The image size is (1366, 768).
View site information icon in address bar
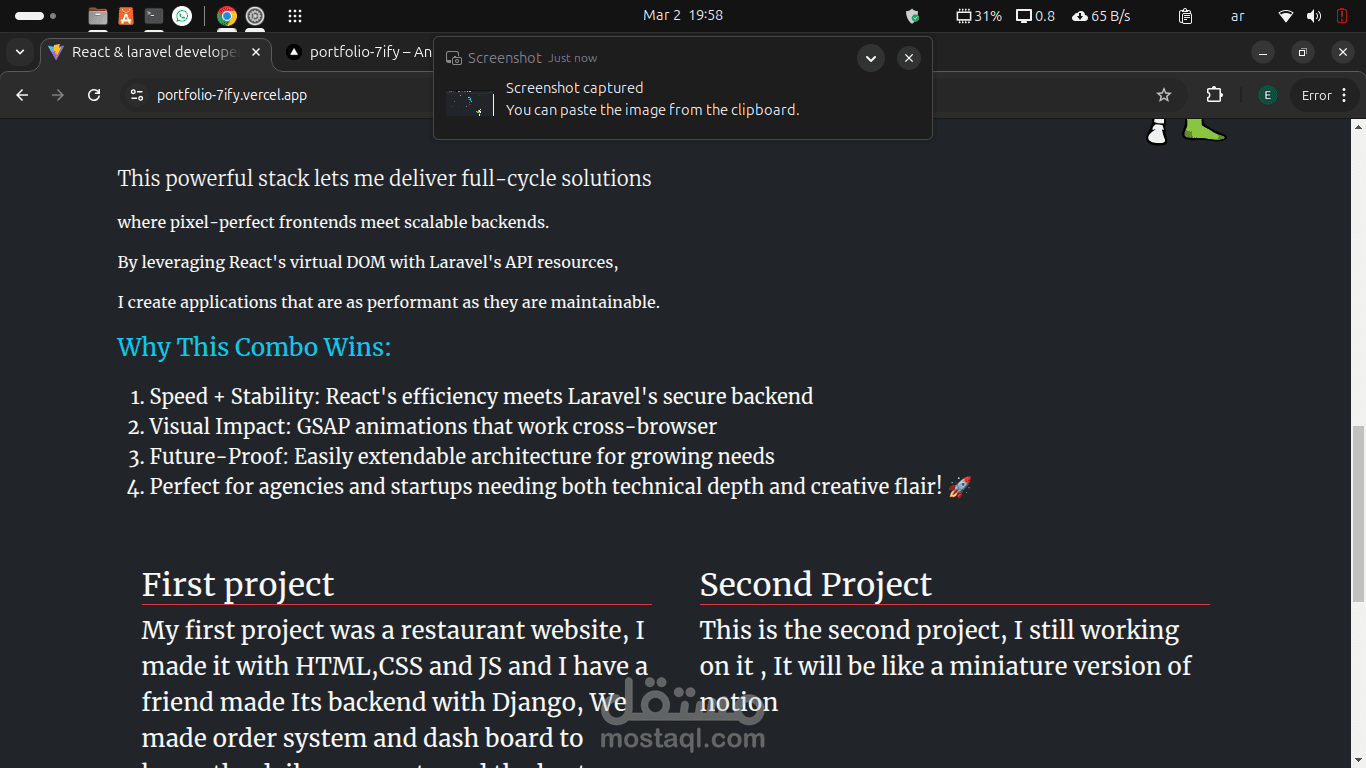[138, 95]
